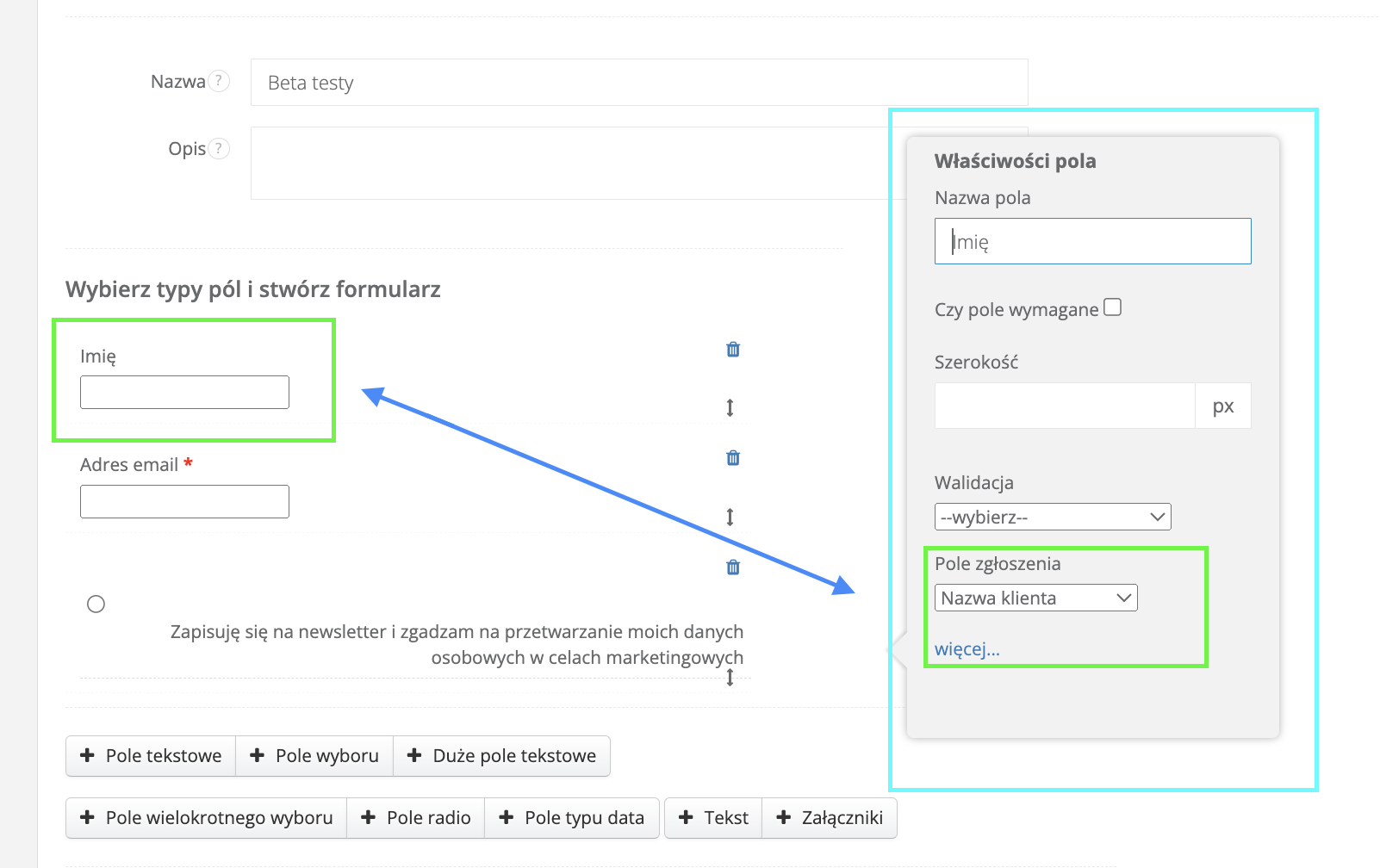This screenshot has height=868, width=1380.
Task: Open the więcej... link
Action: tap(967, 648)
